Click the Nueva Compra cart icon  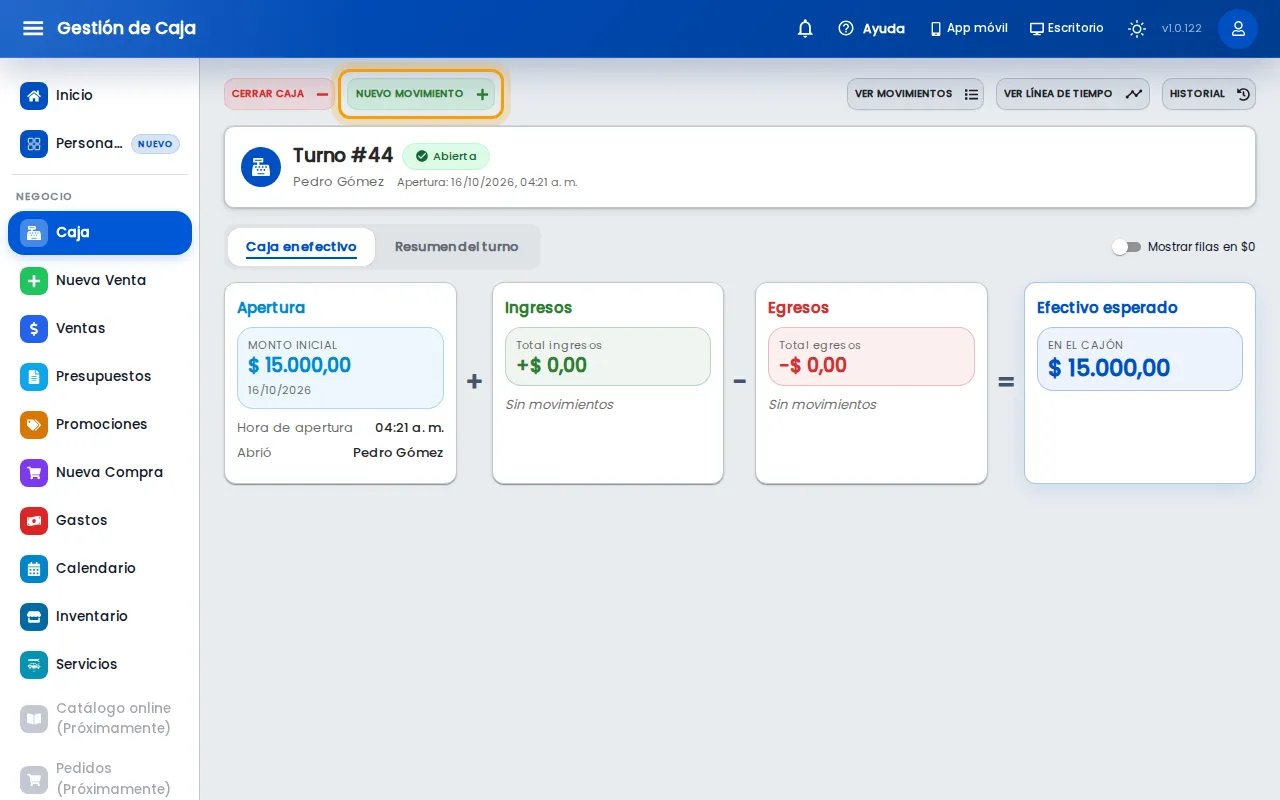(34, 473)
